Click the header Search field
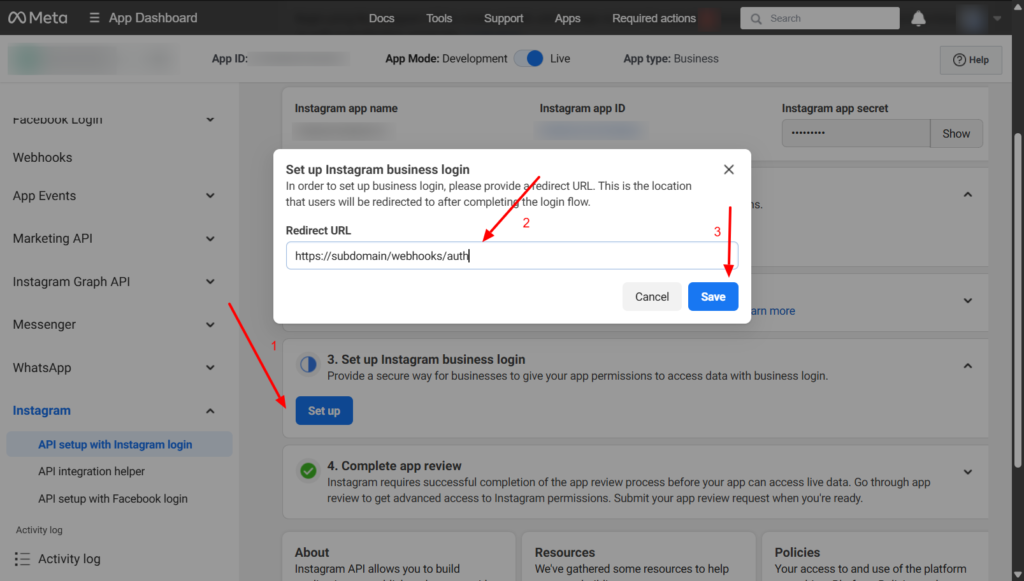 (820, 18)
